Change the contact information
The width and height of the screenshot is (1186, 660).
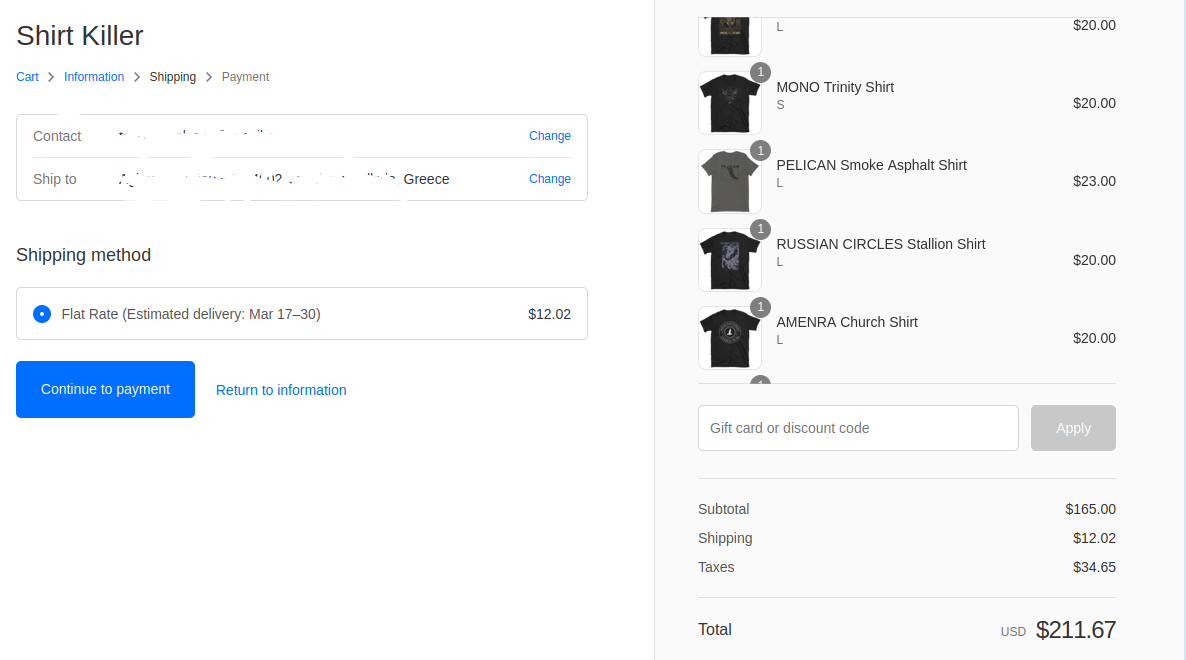(550, 136)
